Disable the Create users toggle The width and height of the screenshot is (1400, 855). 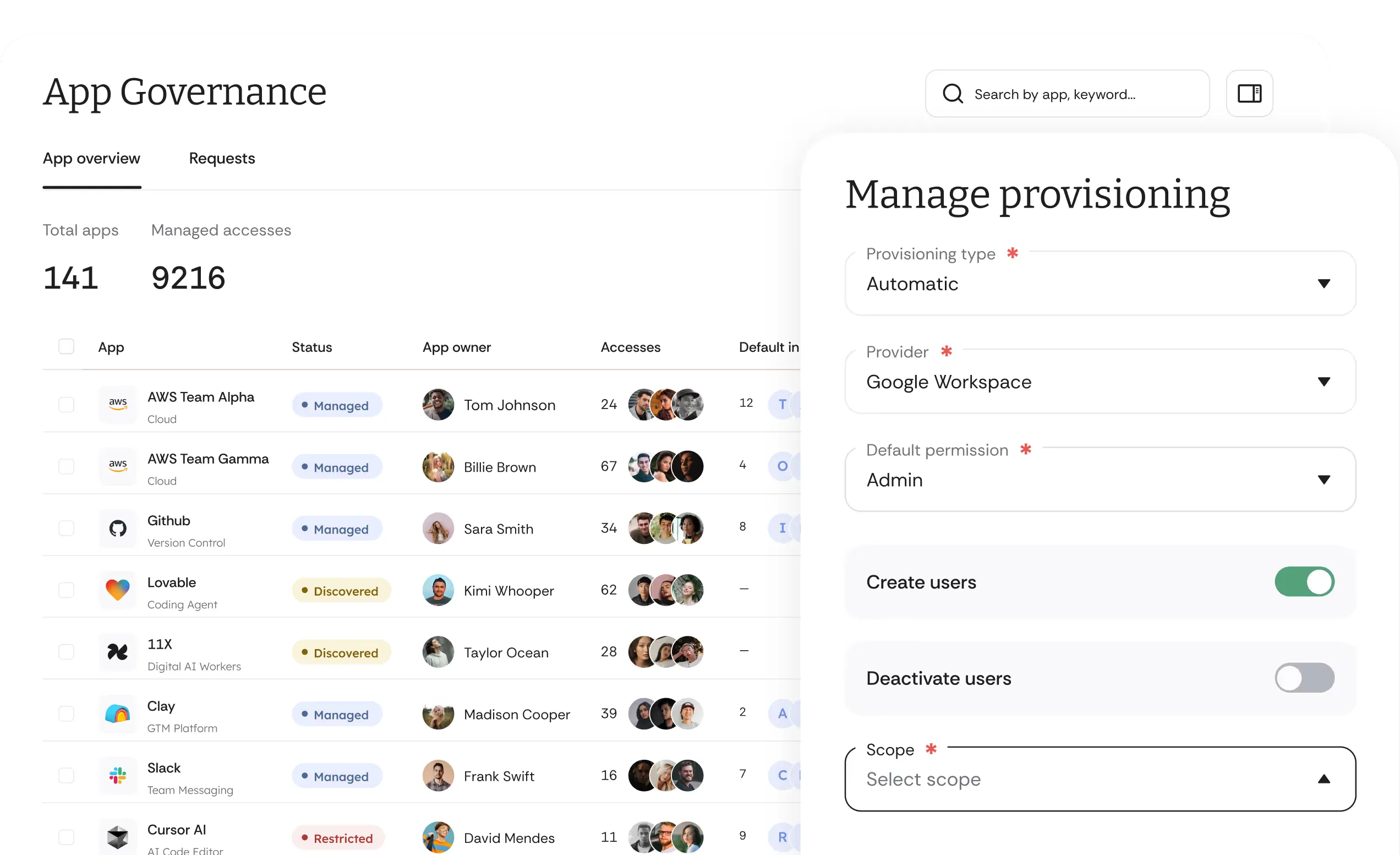tap(1304, 581)
